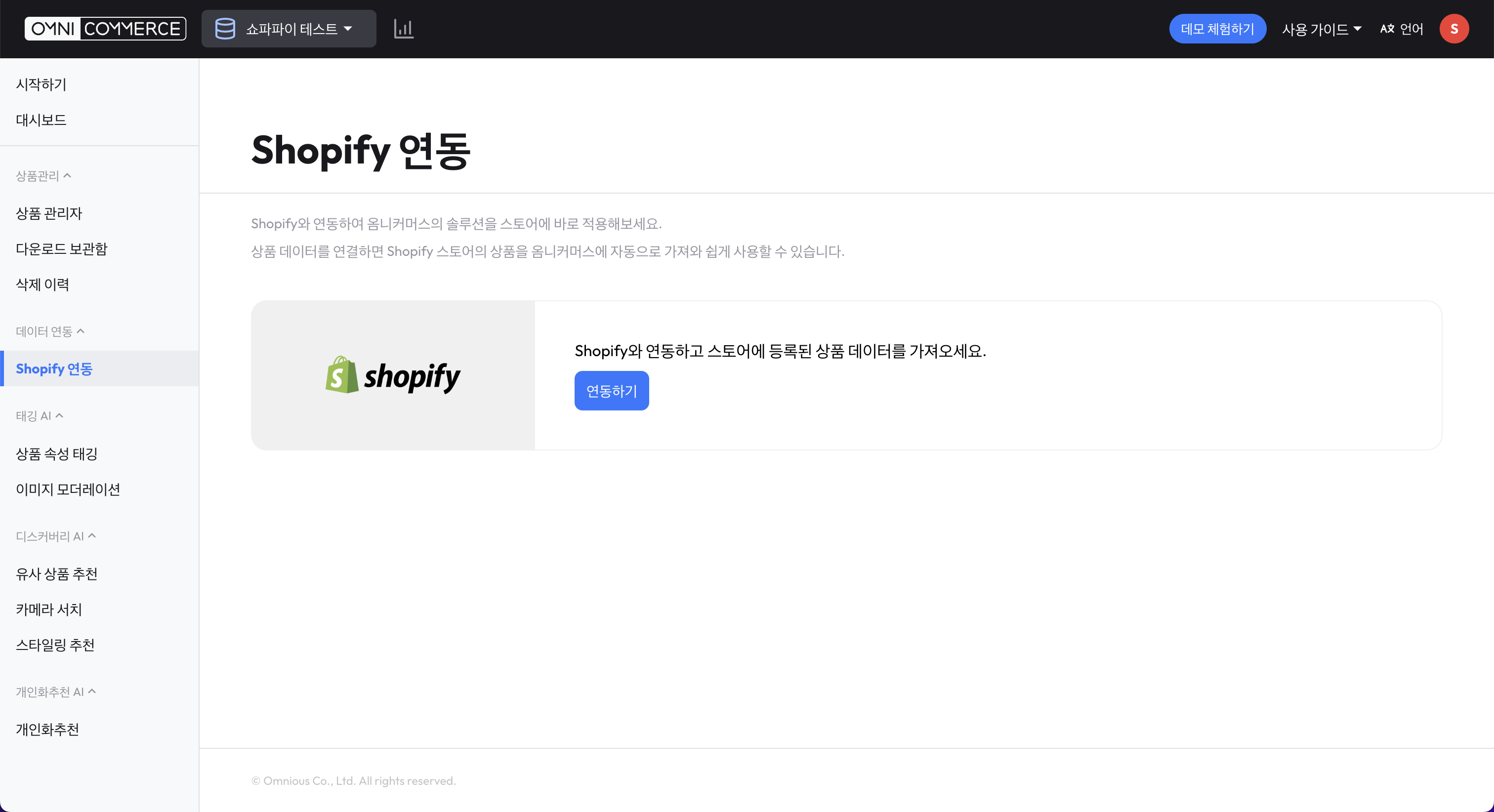Collapse the 태깅 AI section
The image size is (1494, 812).
click(40, 416)
